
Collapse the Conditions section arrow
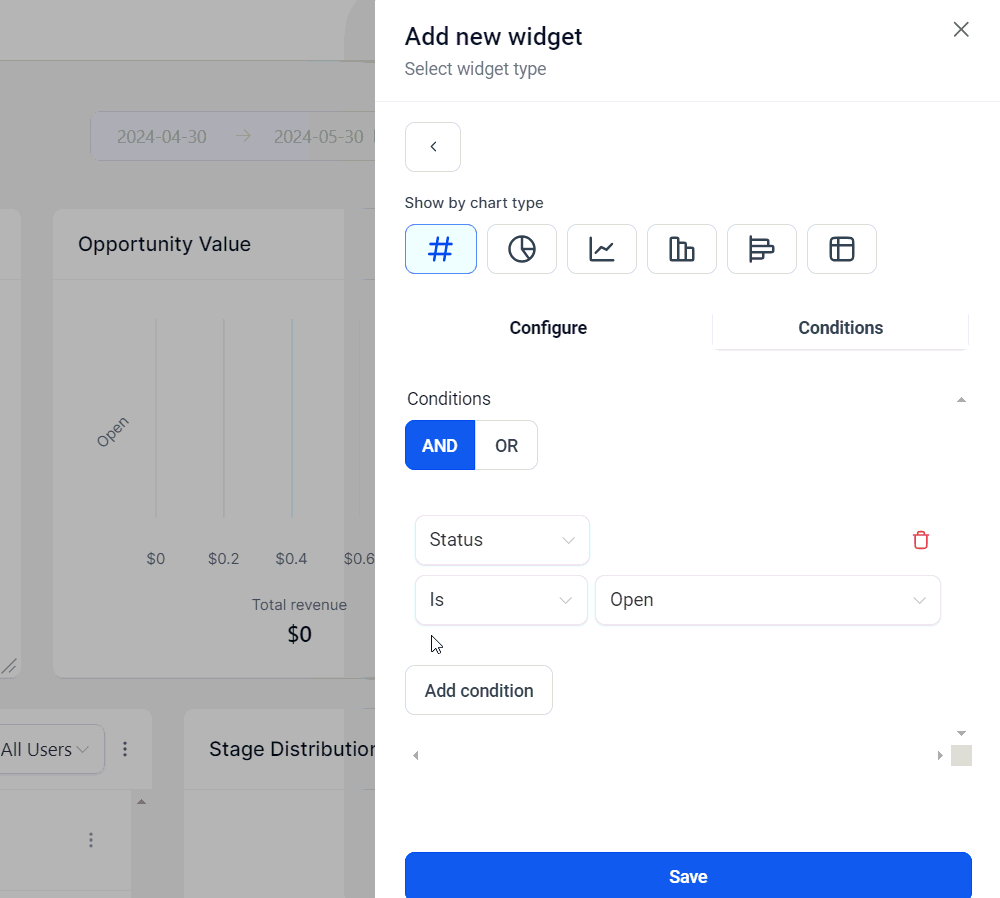[961, 399]
